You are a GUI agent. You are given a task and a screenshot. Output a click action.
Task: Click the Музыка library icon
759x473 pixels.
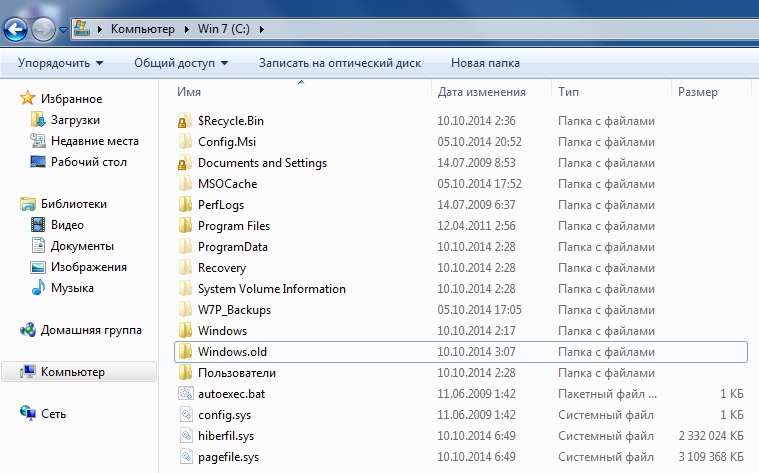coord(38,288)
